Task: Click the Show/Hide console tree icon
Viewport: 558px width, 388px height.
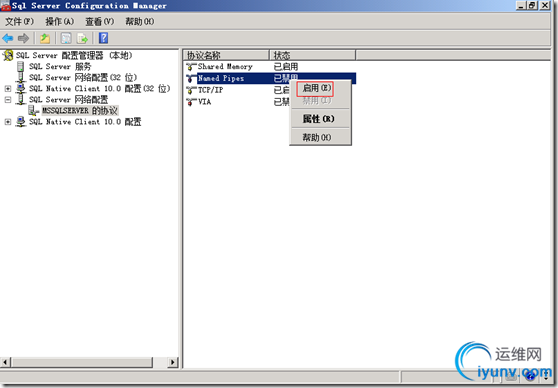Action: pyautogui.click(x=66, y=38)
